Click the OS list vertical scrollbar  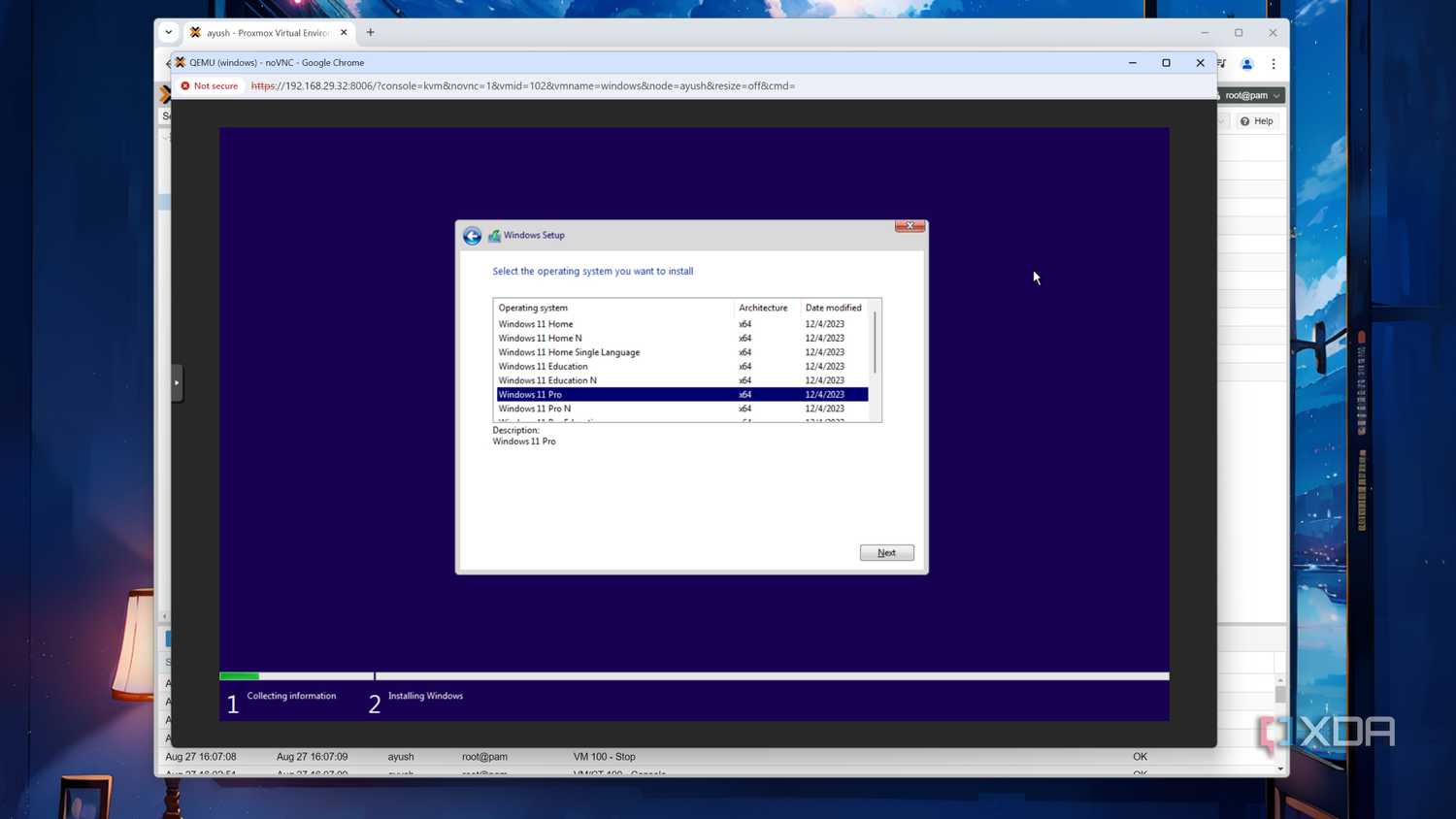[x=876, y=342]
